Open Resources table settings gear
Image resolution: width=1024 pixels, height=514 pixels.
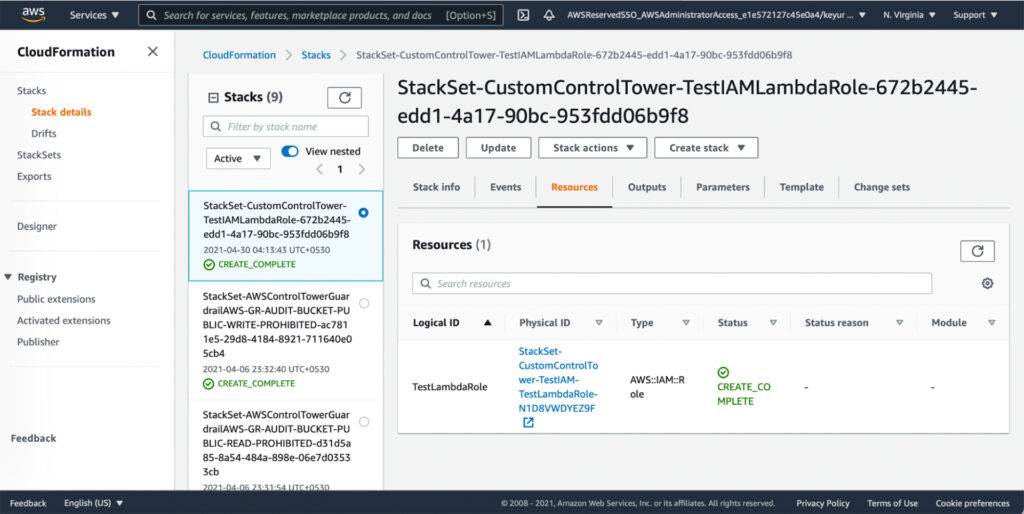pos(987,283)
